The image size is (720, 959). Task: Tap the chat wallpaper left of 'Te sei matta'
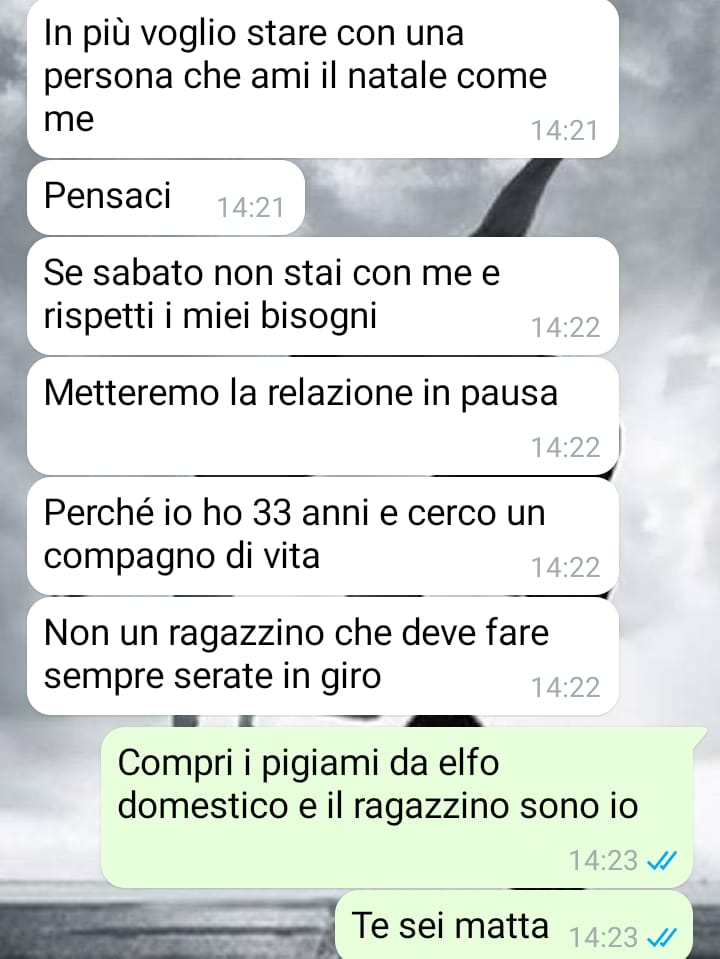tap(165, 925)
